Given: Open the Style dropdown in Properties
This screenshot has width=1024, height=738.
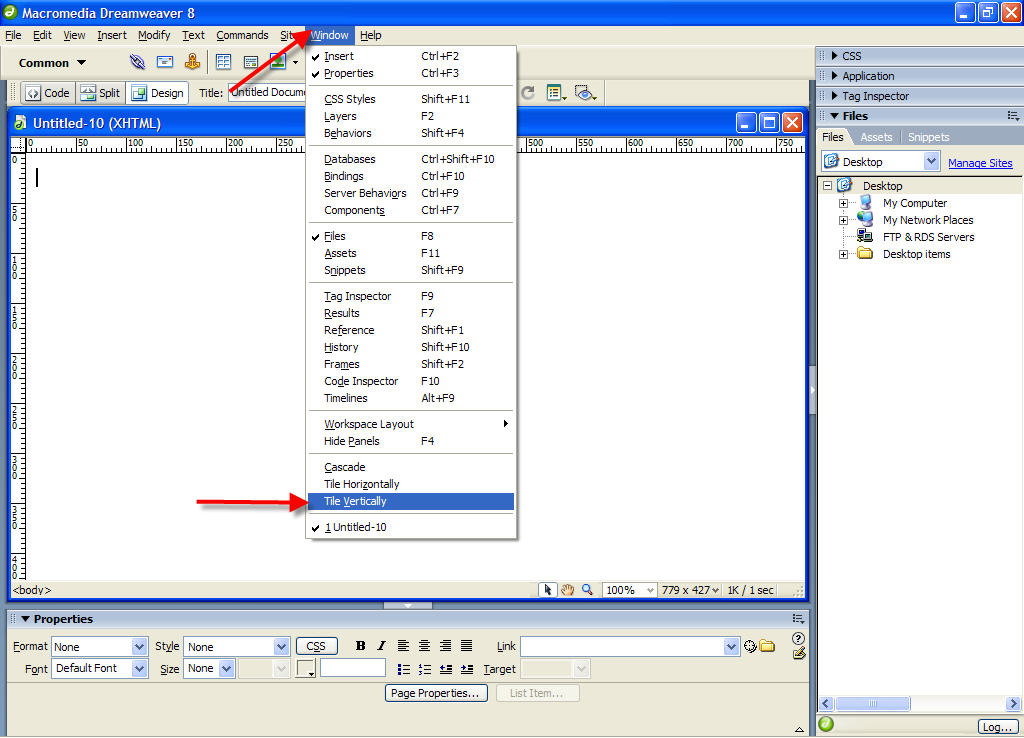Looking at the screenshot, I should pos(281,647).
